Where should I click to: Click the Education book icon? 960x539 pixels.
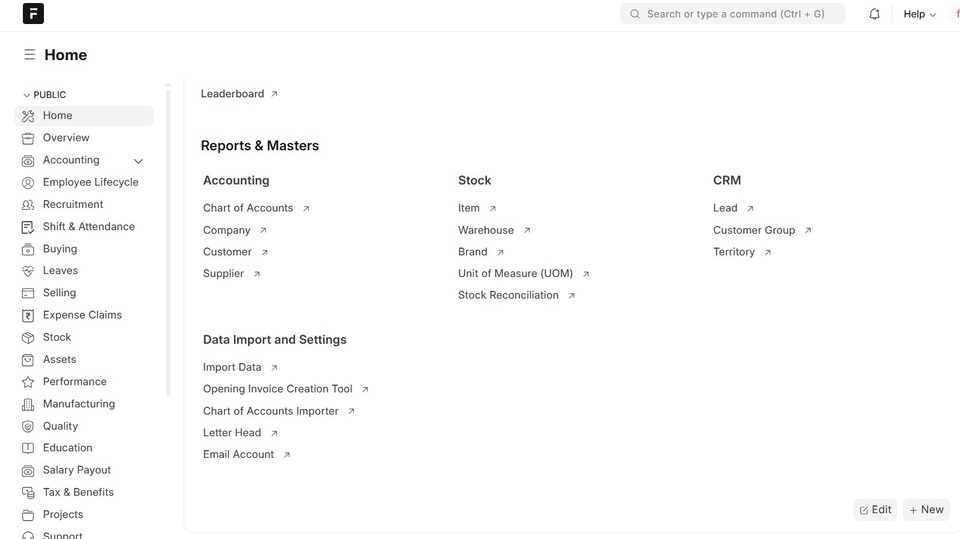pos(28,448)
